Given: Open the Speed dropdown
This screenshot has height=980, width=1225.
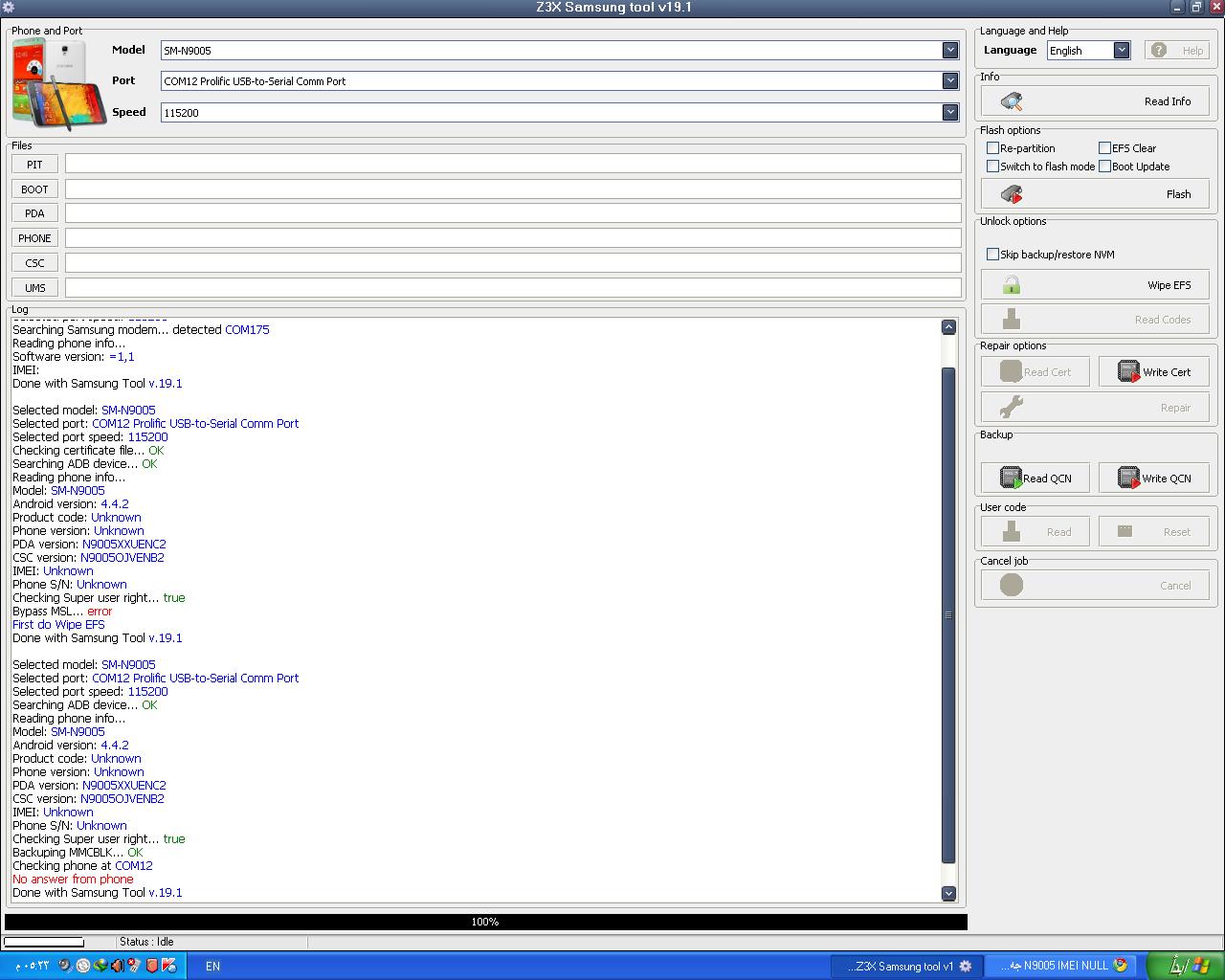Looking at the screenshot, I should pyautogui.click(x=950, y=112).
